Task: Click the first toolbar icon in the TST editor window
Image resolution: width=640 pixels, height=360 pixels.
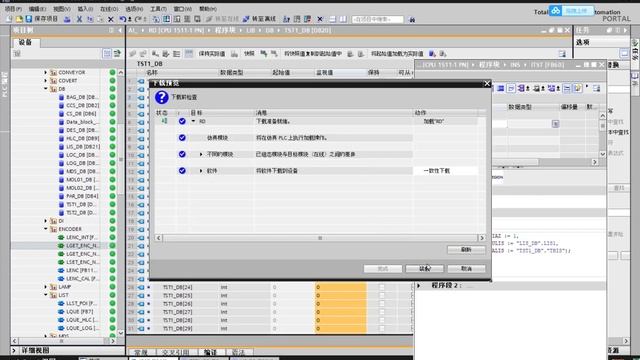Action: [x=500, y=89]
